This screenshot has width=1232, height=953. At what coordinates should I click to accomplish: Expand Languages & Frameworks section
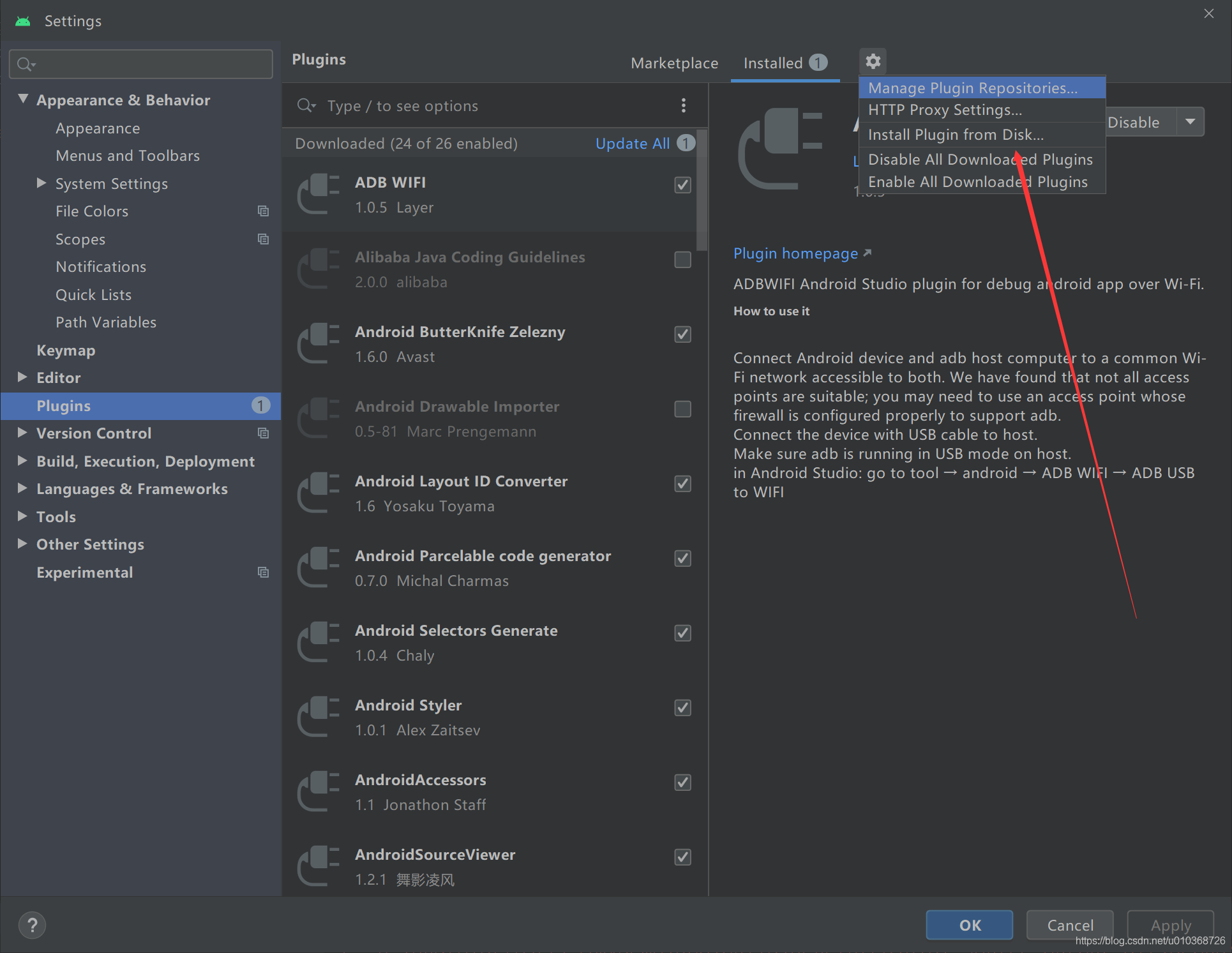coord(22,488)
